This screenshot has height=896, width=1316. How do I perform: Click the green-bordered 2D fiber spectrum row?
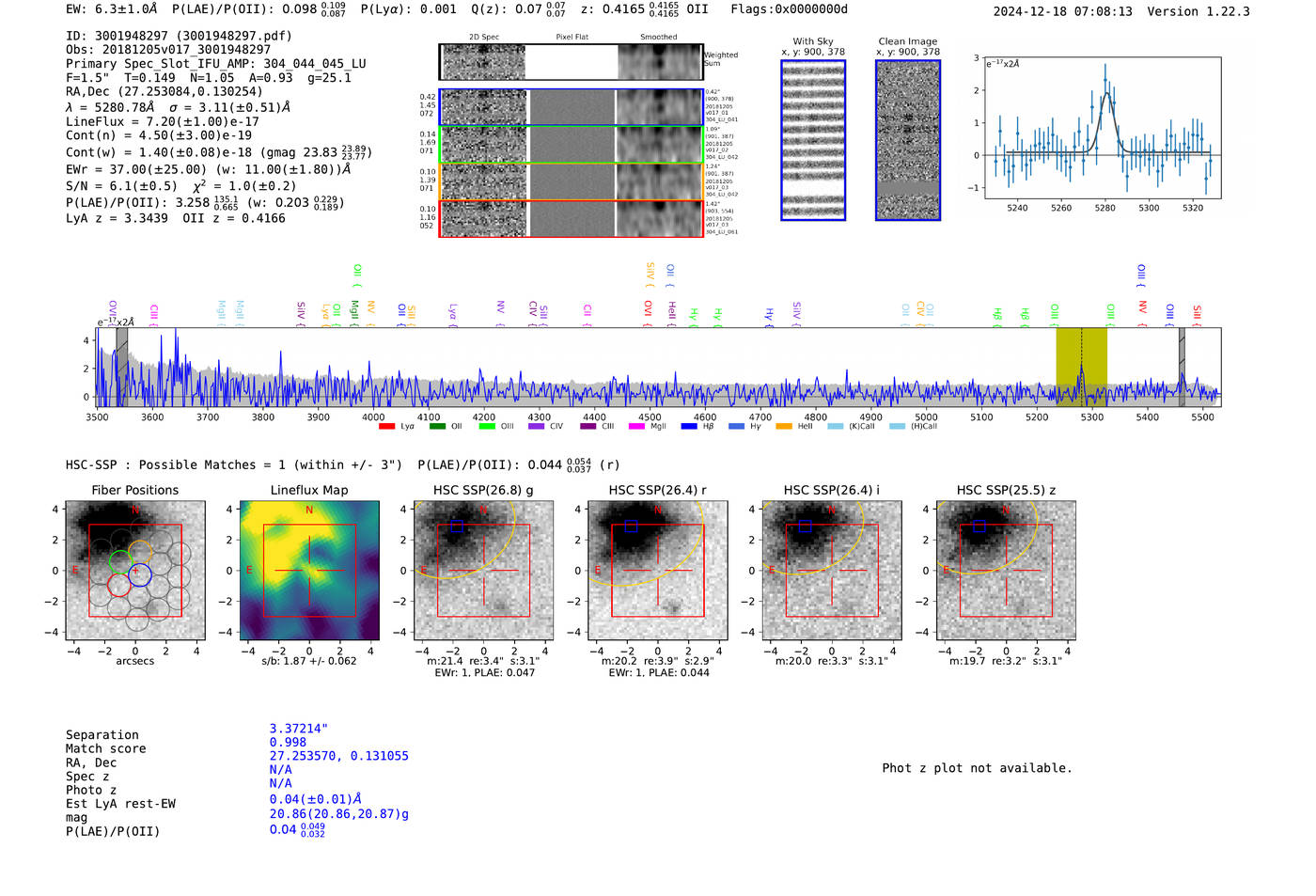(571, 145)
